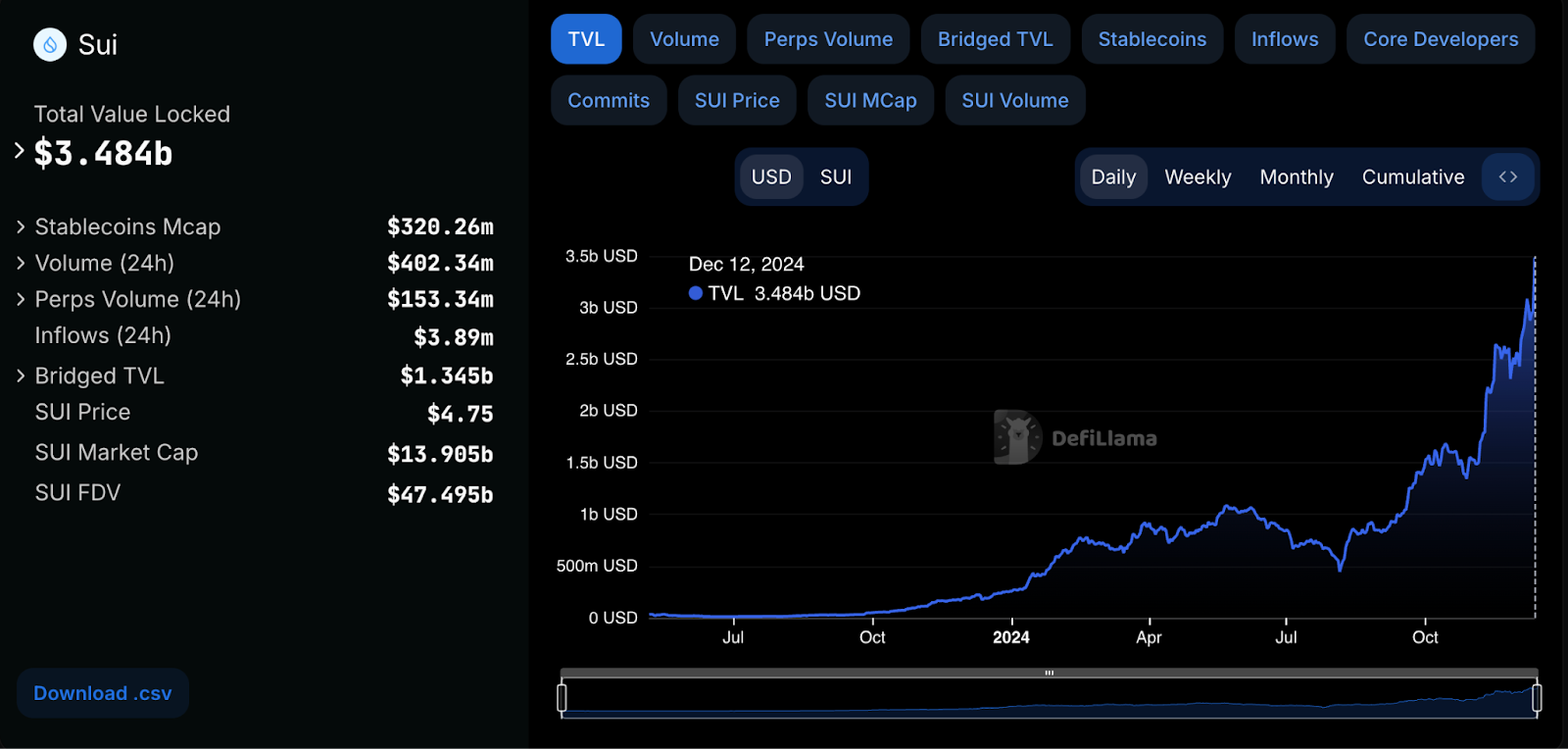Toggle the Inflows chart series
Image resolution: width=1568 pixels, height=749 pixels.
1284,39
